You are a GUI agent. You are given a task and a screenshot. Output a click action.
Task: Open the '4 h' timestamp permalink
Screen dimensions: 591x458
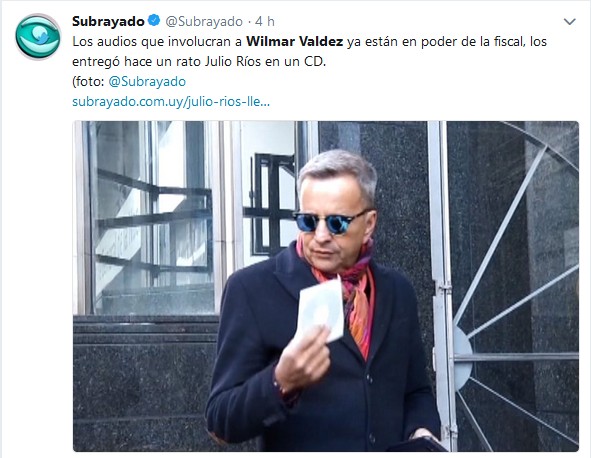pos(265,21)
